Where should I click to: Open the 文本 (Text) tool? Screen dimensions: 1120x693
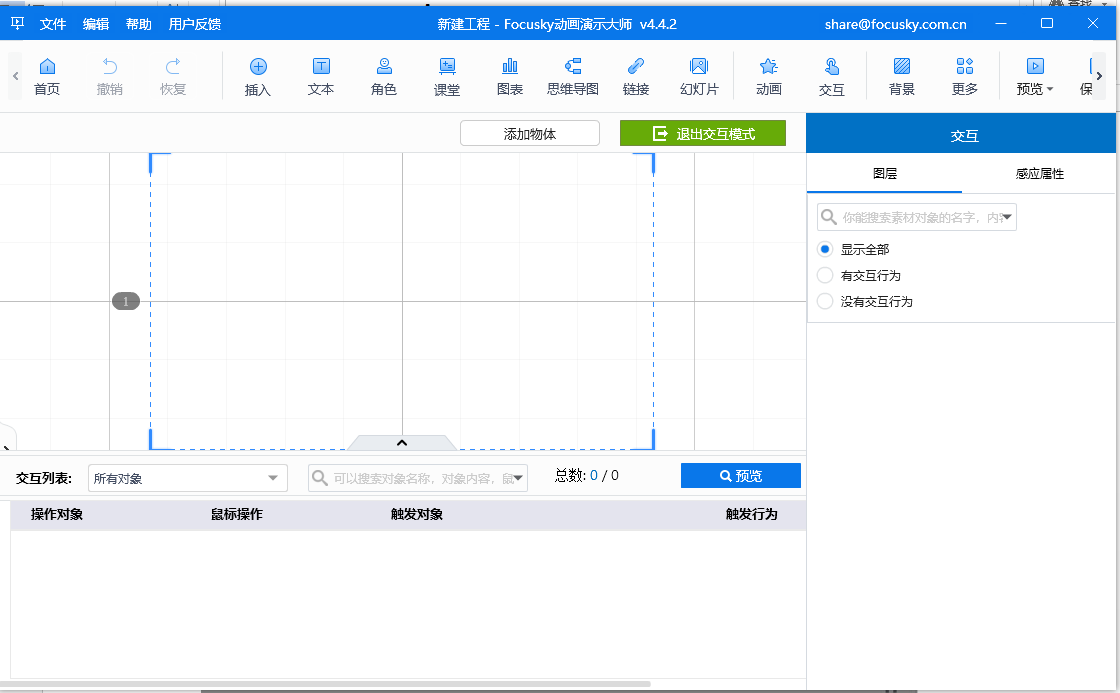tap(321, 76)
